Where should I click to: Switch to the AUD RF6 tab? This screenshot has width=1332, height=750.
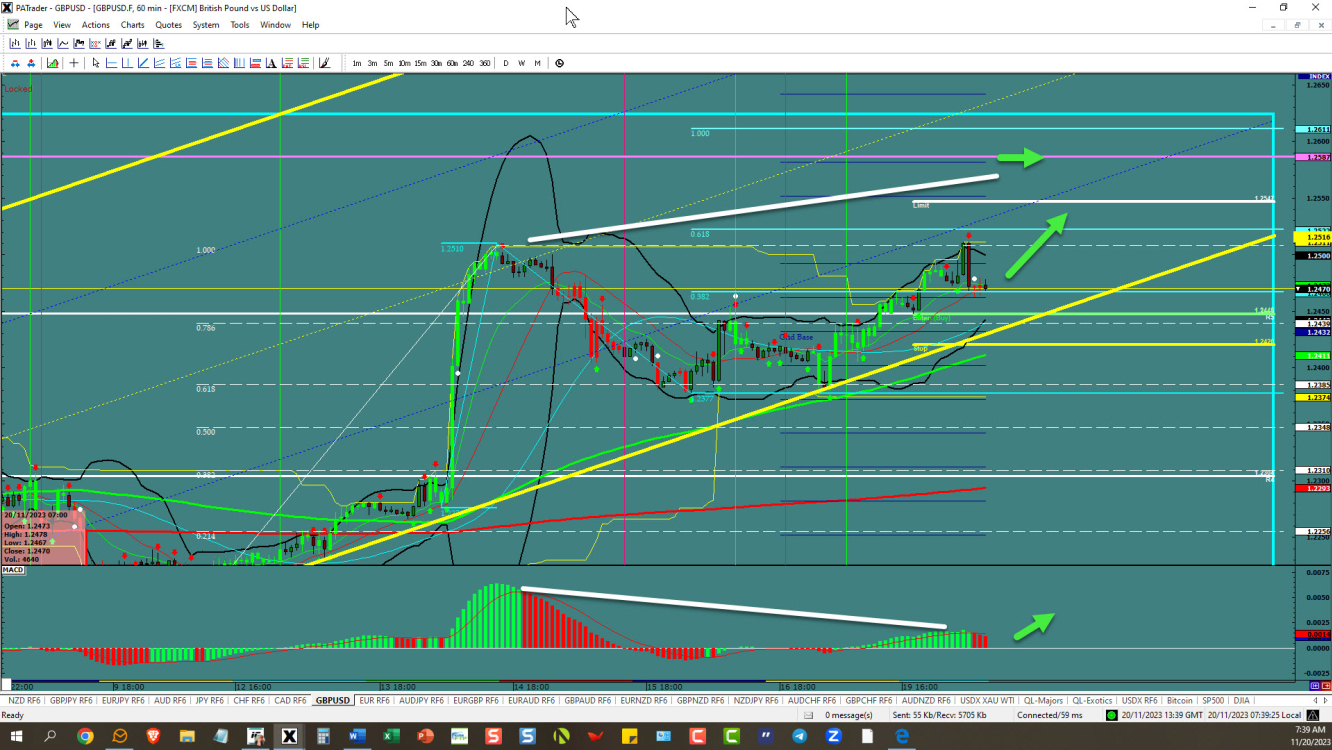pyautogui.click(x=170, y=700)
